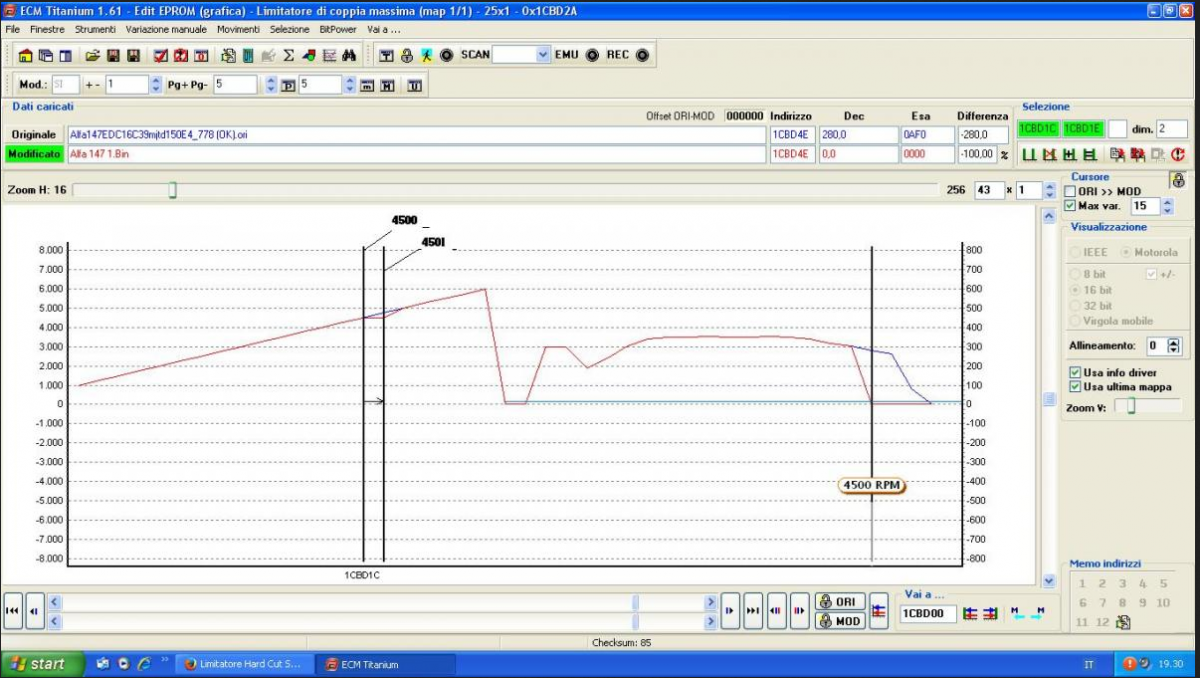Click the MOD button at bottom
1200x678 pixels.
click(839, 621)
